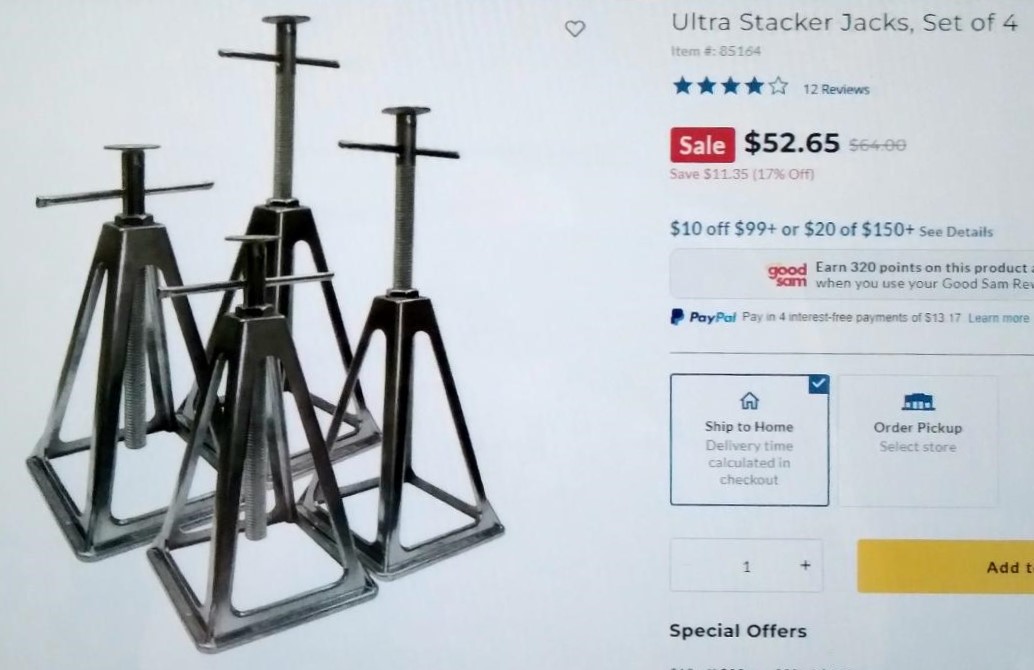Image resolution: width=1034 pixels, height=670 pixels.
Task: Toggle the checked mark on Ship to Home
Action: coord(818,383)
